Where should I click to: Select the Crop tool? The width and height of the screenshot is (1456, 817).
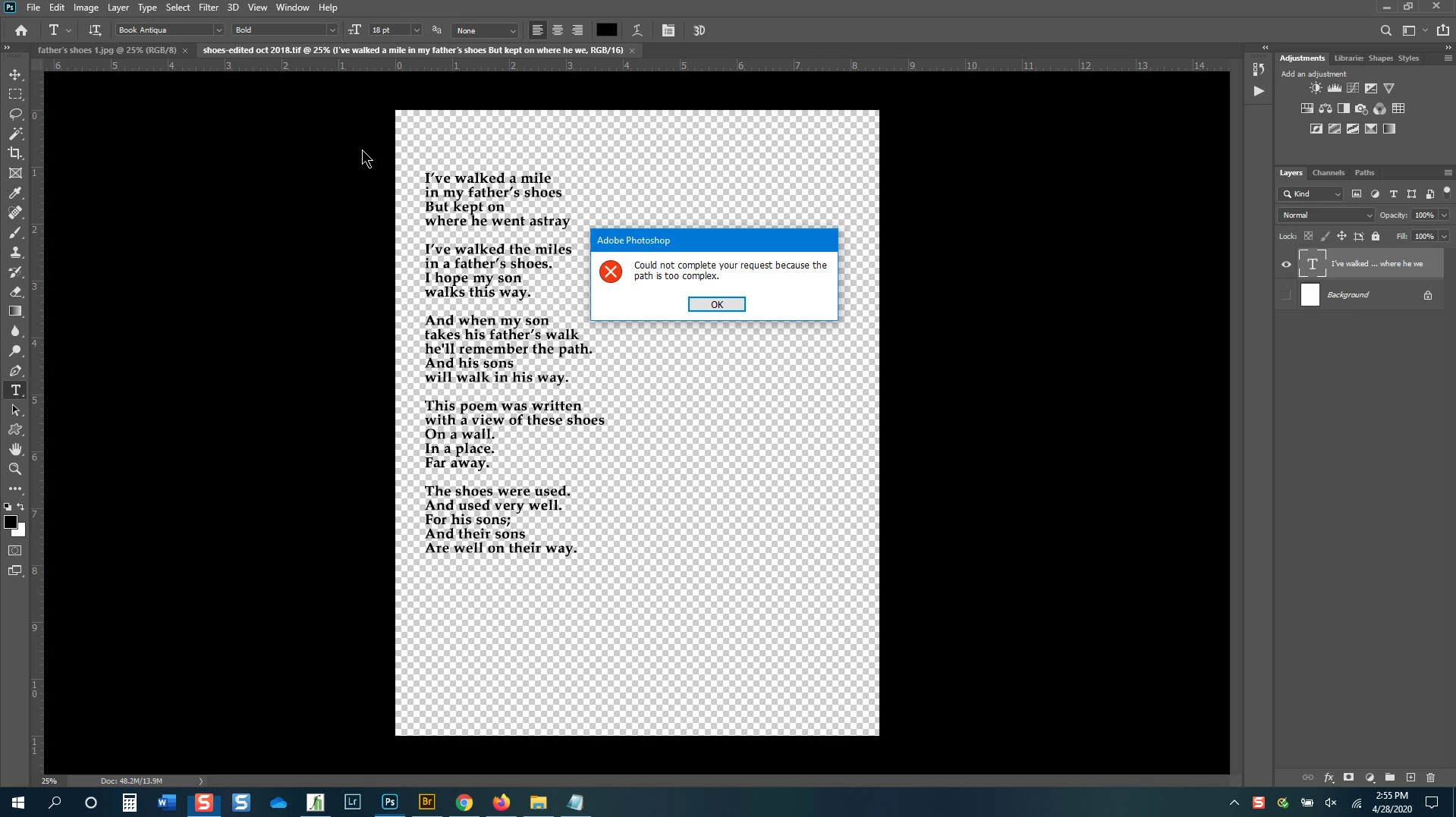point(15,153)
